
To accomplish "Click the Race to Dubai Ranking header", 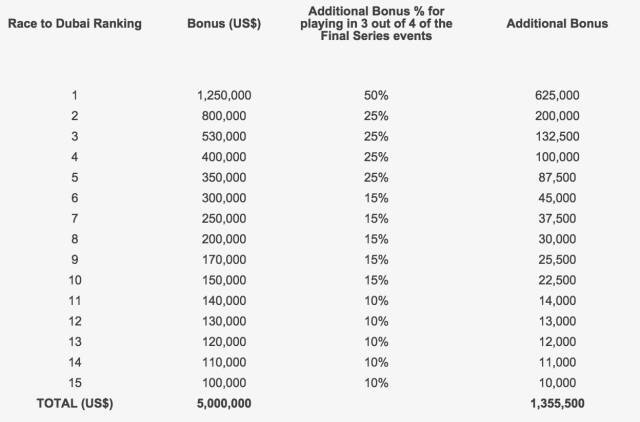I will coord(75,24).
